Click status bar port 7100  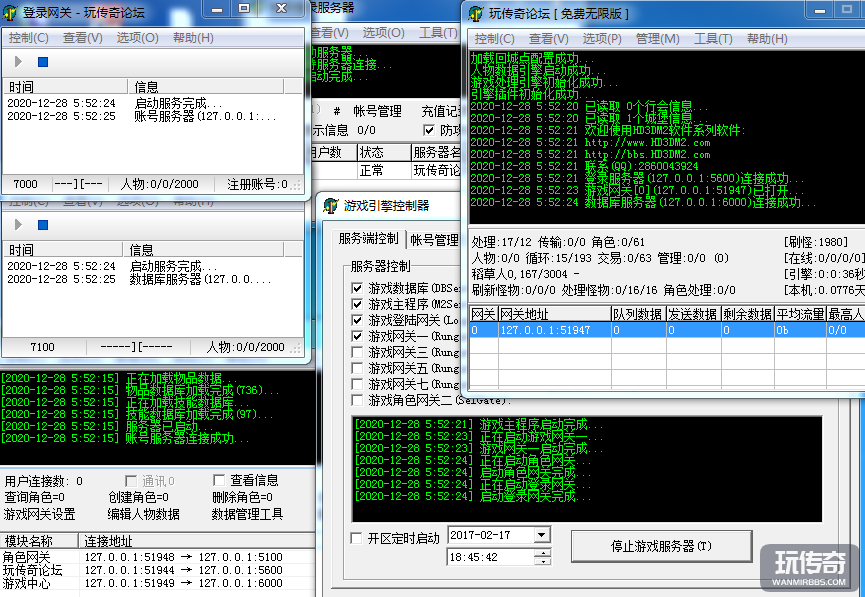42,347
